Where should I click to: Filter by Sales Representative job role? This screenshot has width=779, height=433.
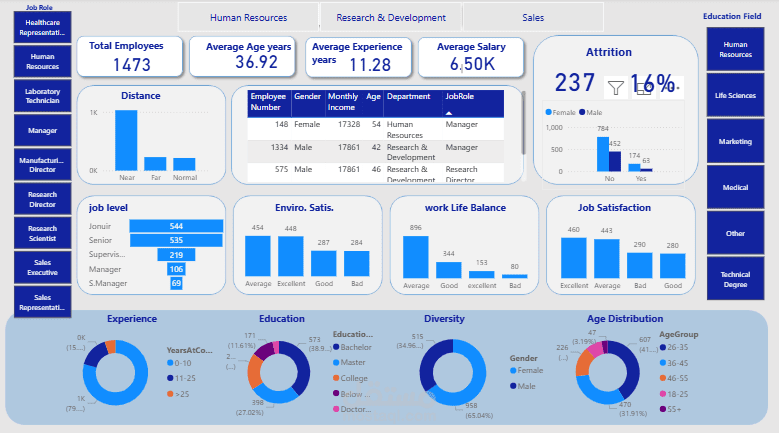(x=43, y=302)
